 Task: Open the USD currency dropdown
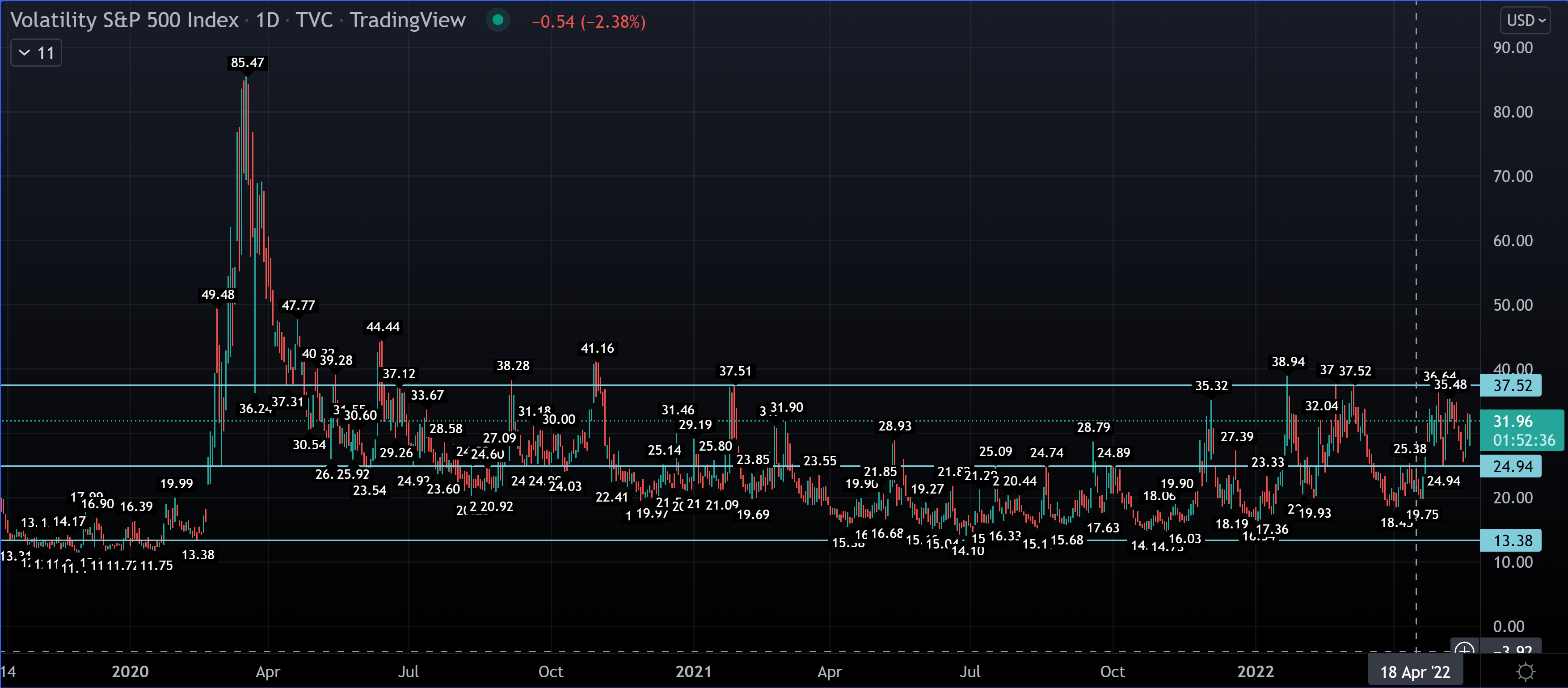tap(1526, 21)
